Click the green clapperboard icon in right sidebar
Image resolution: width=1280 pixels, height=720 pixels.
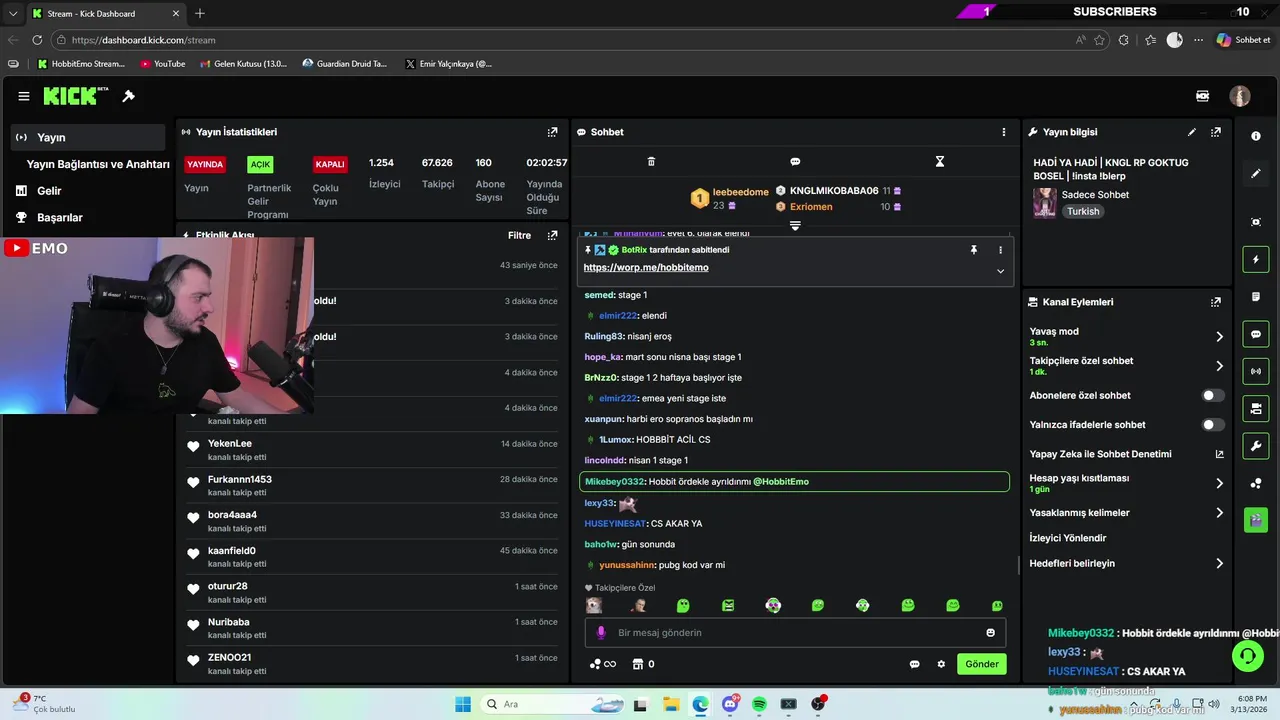point(1256,520)
